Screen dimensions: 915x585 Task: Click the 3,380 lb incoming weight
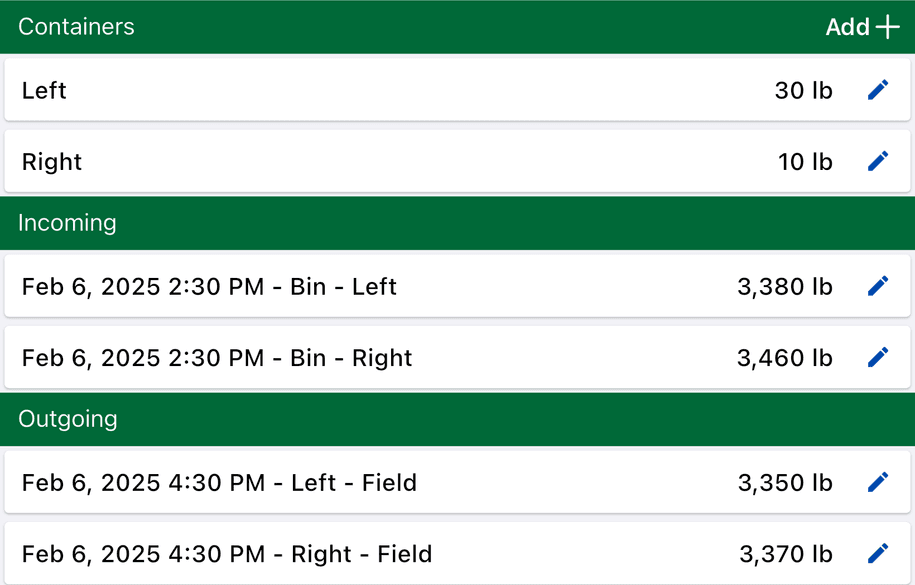pyautogui.click(x=784, y=287)
